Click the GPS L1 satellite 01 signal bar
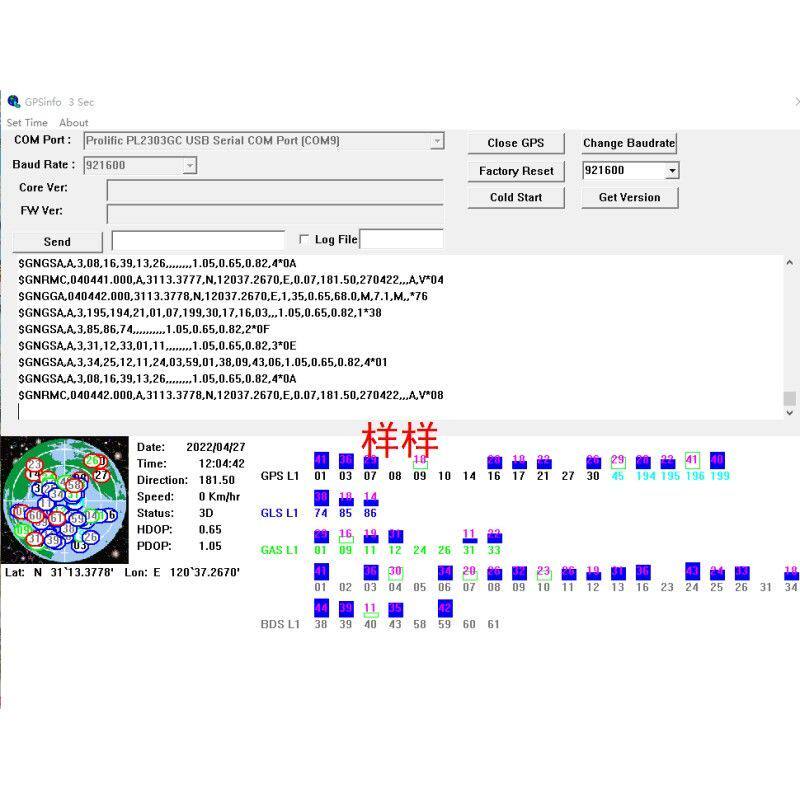This screenshot has height=800, width=800. click(x=321, y=460)
